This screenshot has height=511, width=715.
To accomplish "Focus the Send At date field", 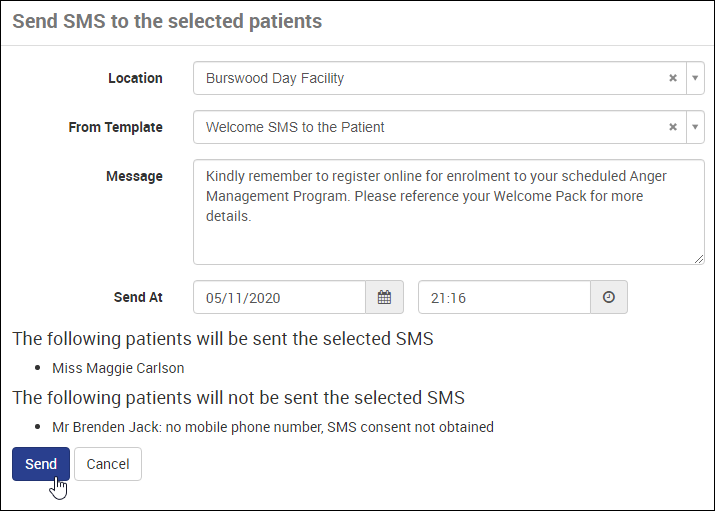I will (x=280, y=297).
